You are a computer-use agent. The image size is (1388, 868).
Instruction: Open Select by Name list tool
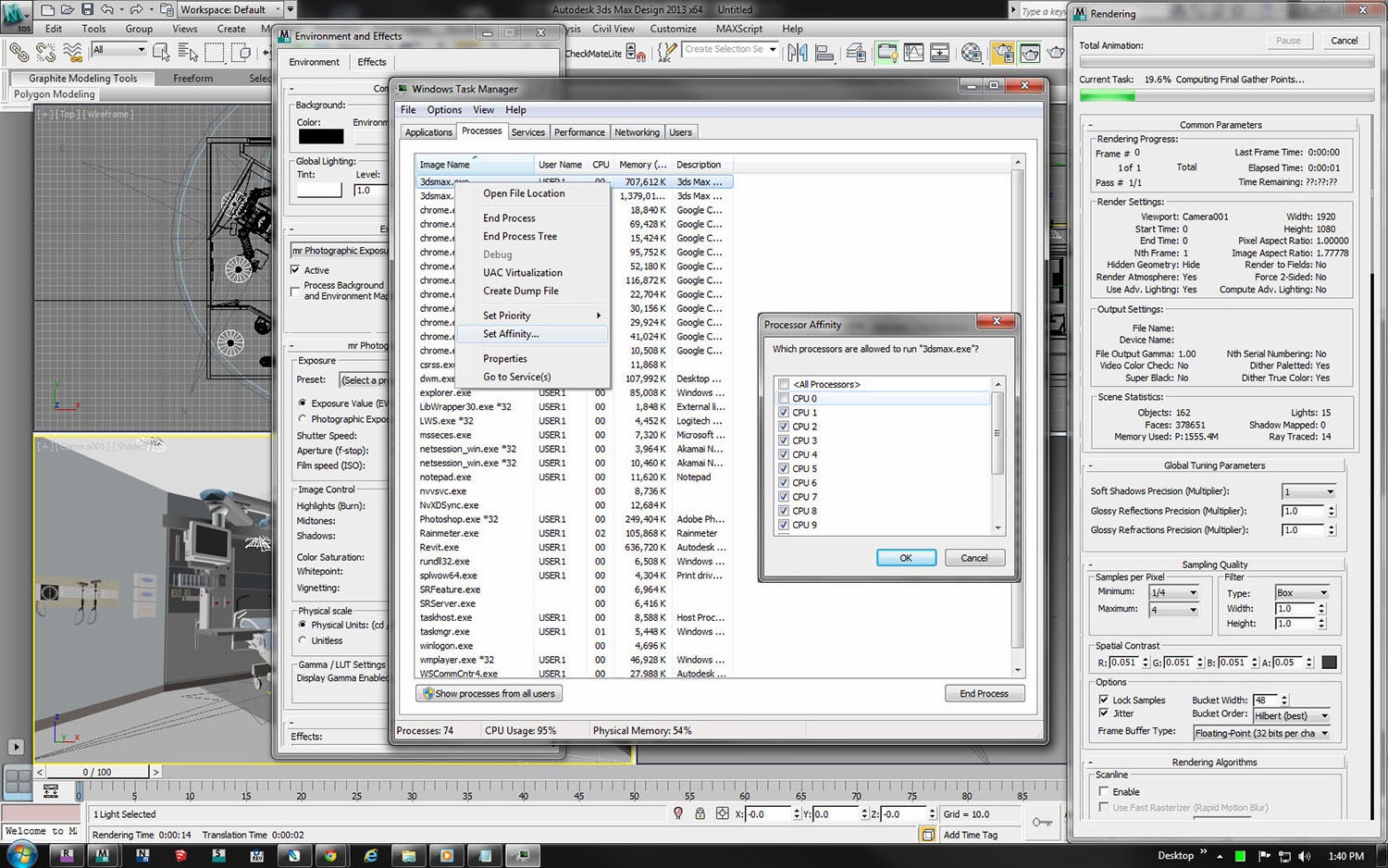[187, 52]
